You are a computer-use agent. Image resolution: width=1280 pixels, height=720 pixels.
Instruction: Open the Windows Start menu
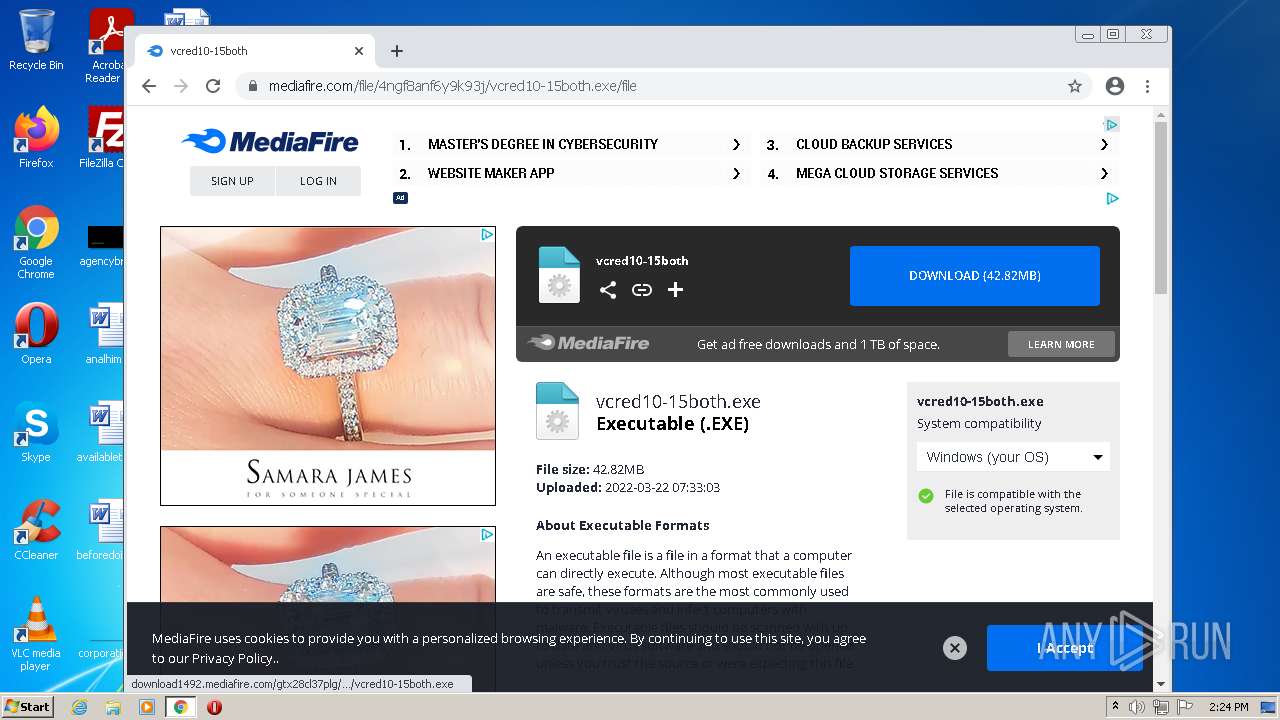(27, 706)
